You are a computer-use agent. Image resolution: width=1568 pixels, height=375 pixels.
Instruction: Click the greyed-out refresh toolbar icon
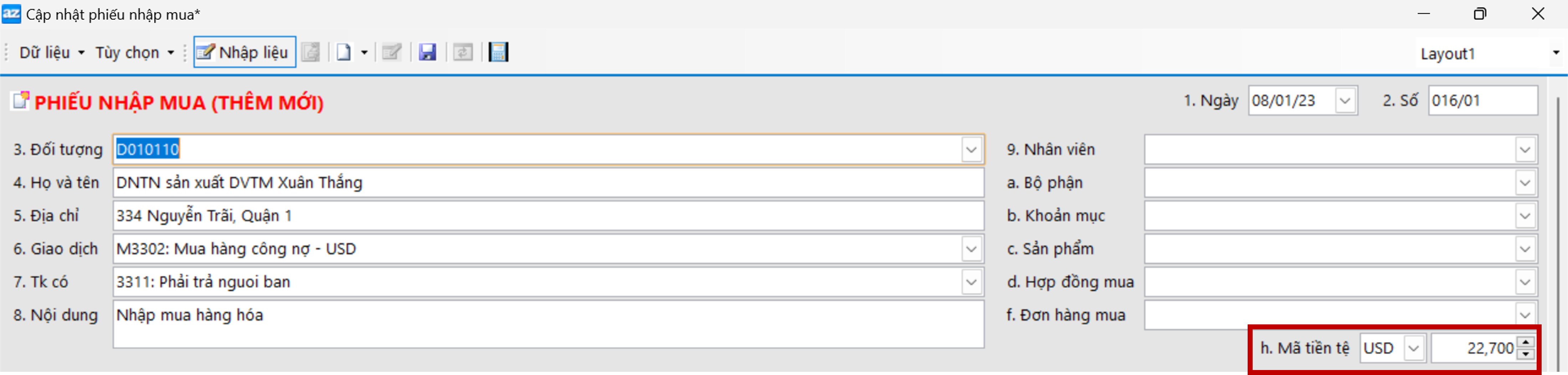[x=463, y=52]
